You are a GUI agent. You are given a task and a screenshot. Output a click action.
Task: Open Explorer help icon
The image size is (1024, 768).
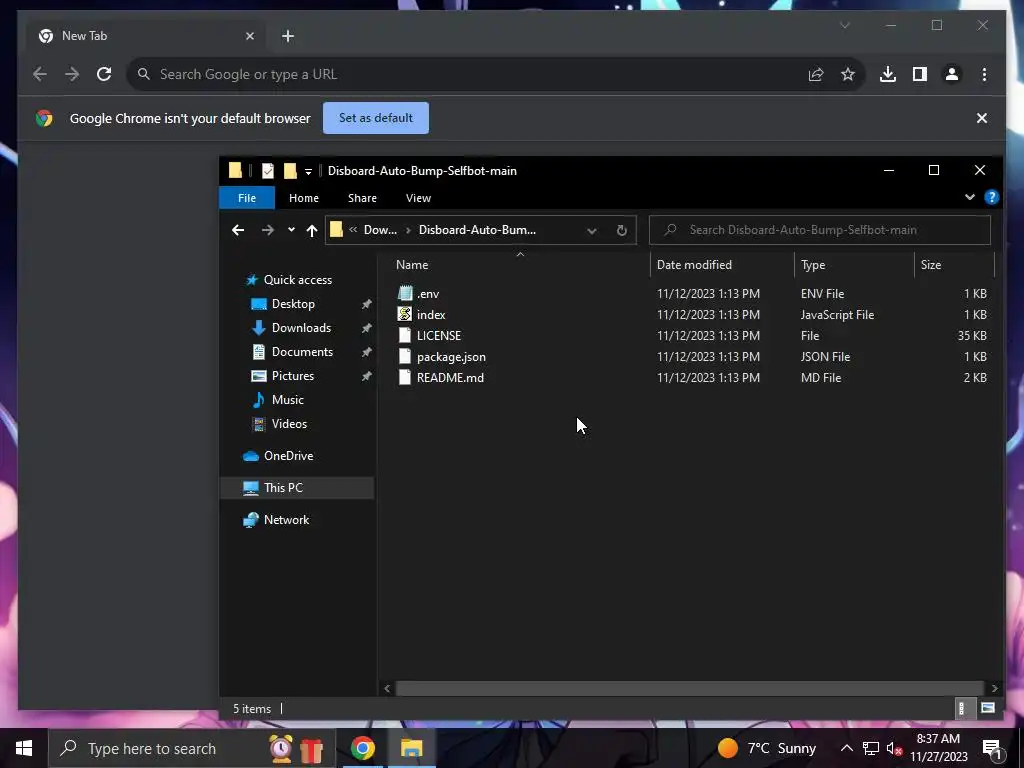[991, 197]
